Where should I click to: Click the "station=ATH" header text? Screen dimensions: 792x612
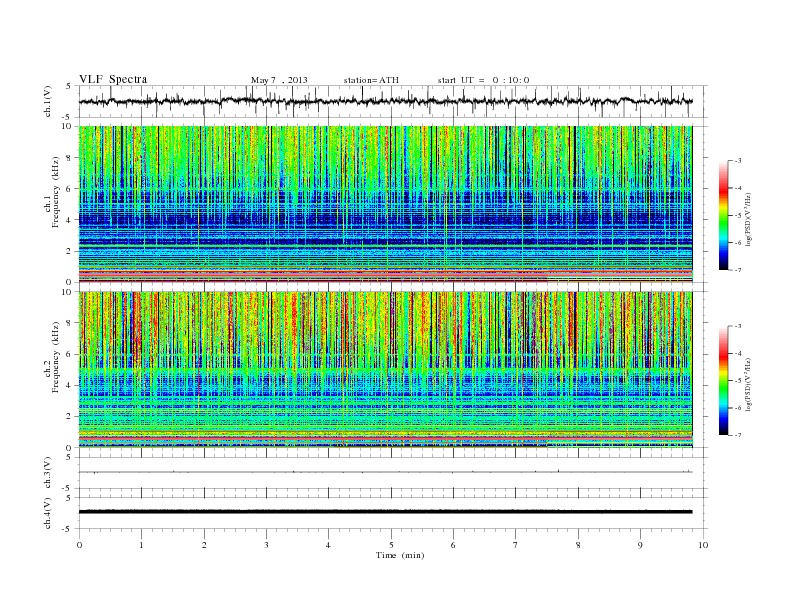tap(371, 80)
